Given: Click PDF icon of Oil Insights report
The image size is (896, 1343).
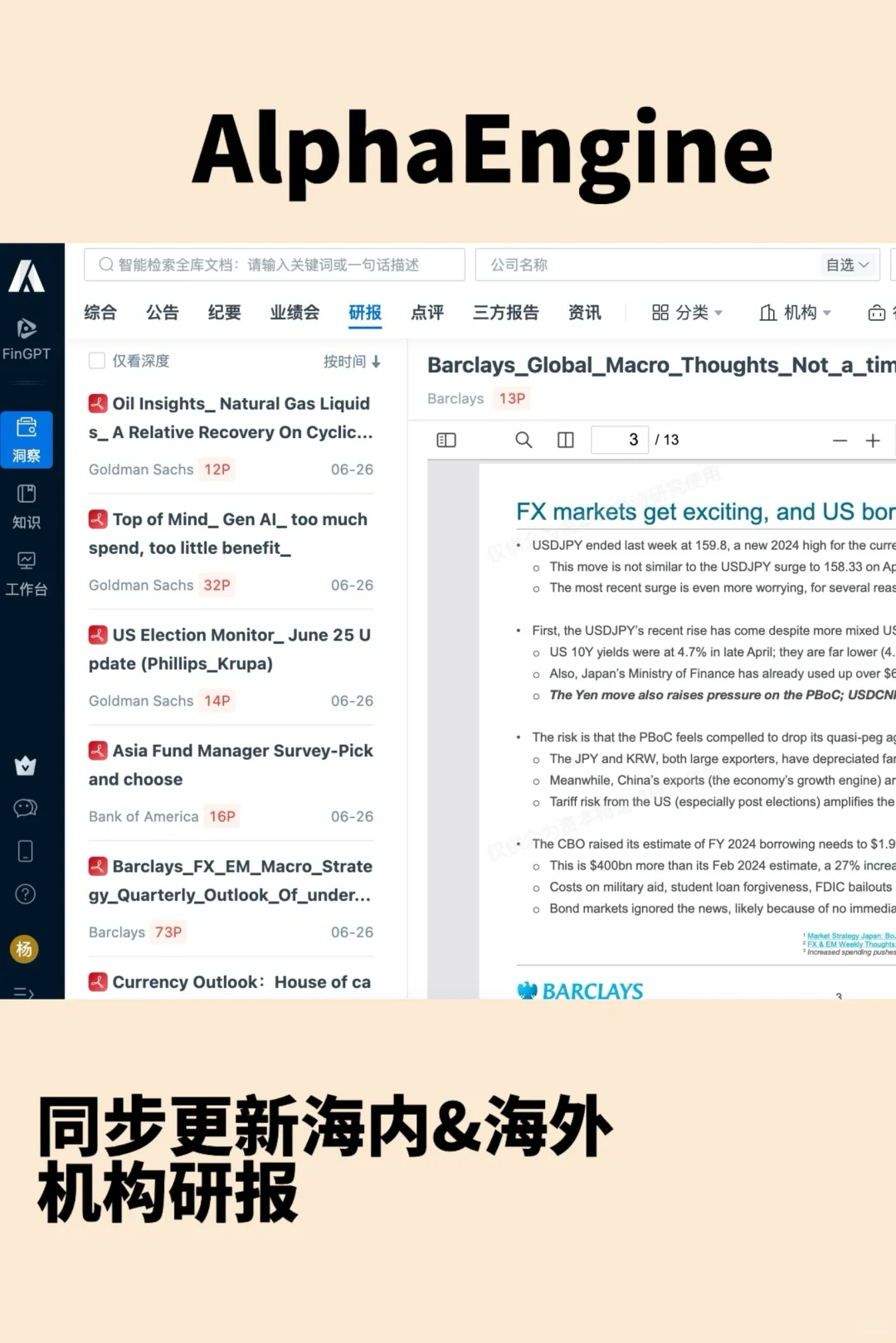Looking at the screenshot, I should tap(98, 404).
